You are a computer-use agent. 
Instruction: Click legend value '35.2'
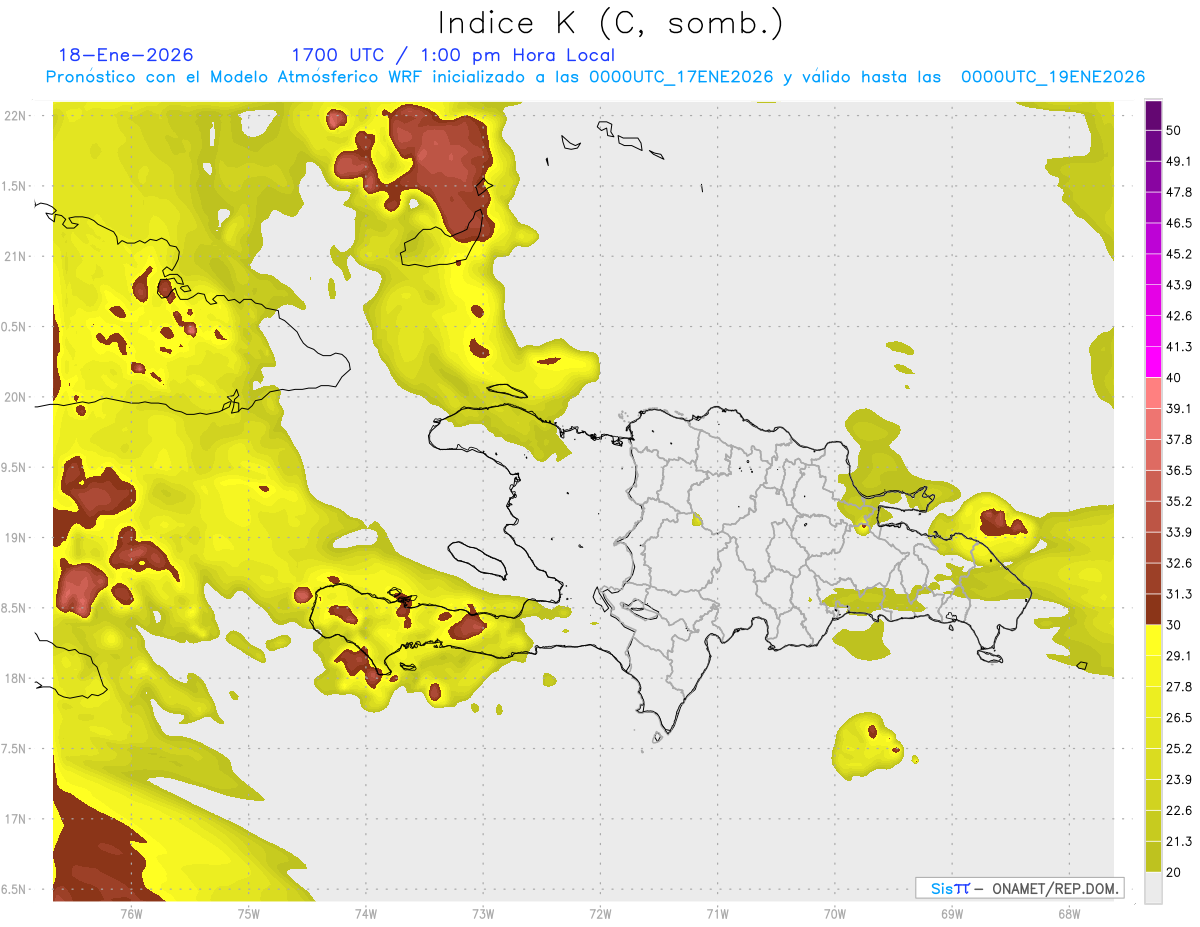coord(1179,501)
